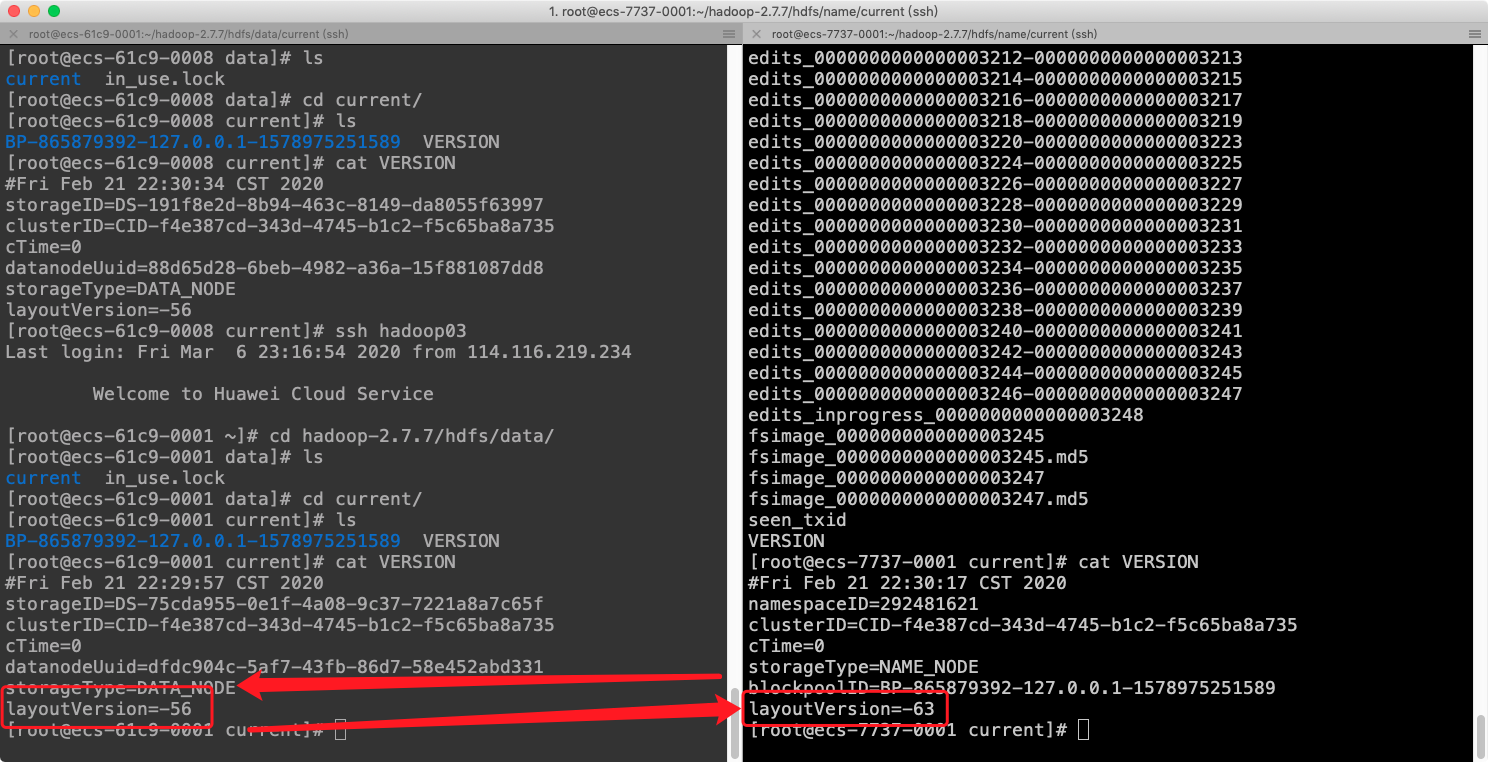Click edits file ending 3242-...3243
Viewport: 1488px width, 762px height.
coord(995,352)
